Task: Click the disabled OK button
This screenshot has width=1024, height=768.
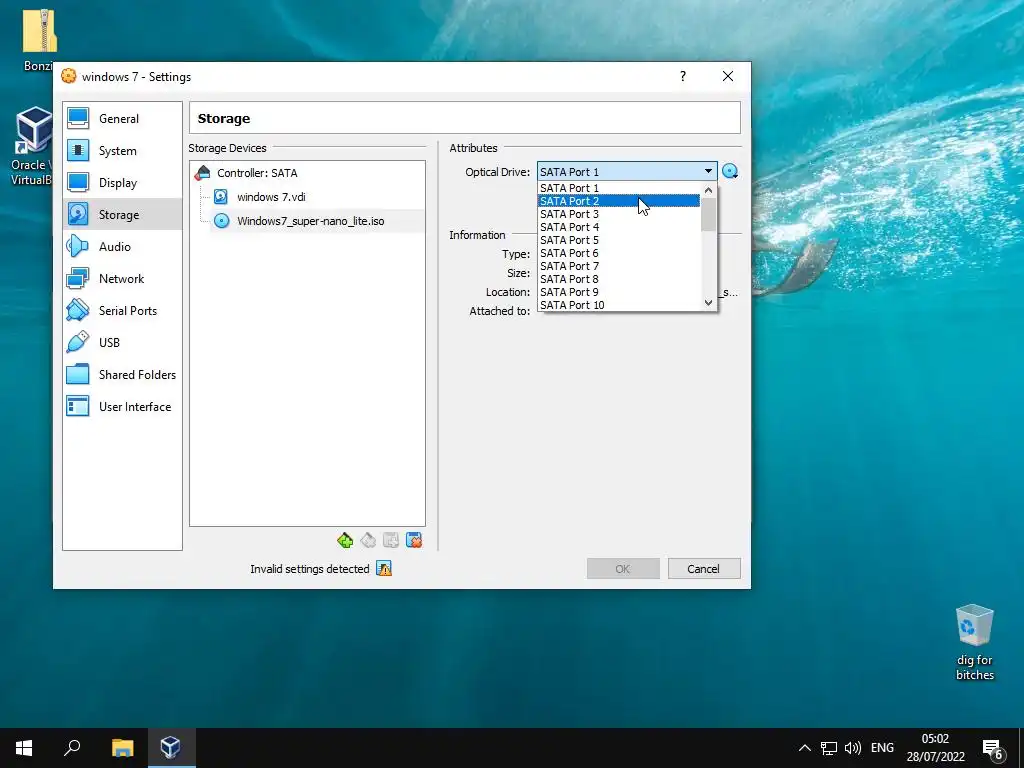Action: click(x=623, y=569)
